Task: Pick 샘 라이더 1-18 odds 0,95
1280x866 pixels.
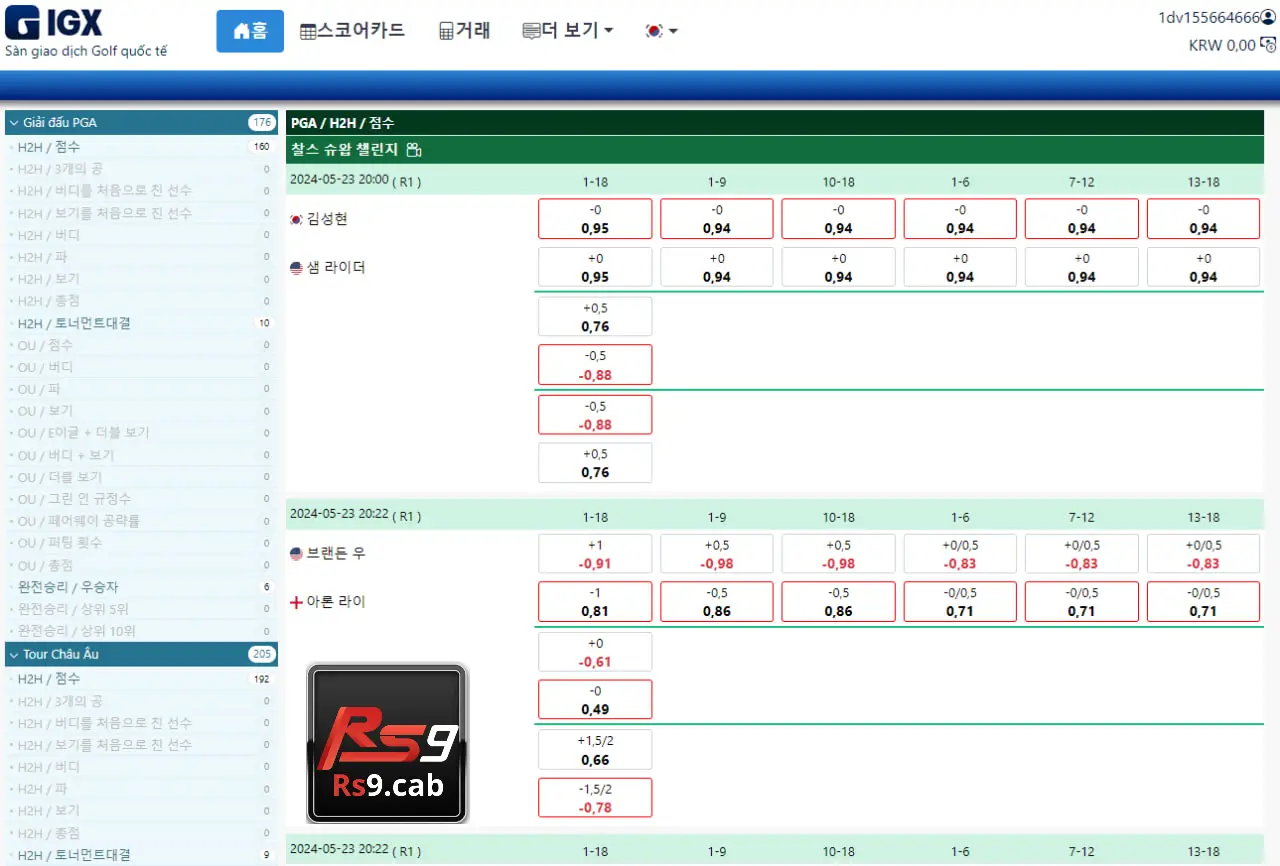Action: tap(595, 267)
